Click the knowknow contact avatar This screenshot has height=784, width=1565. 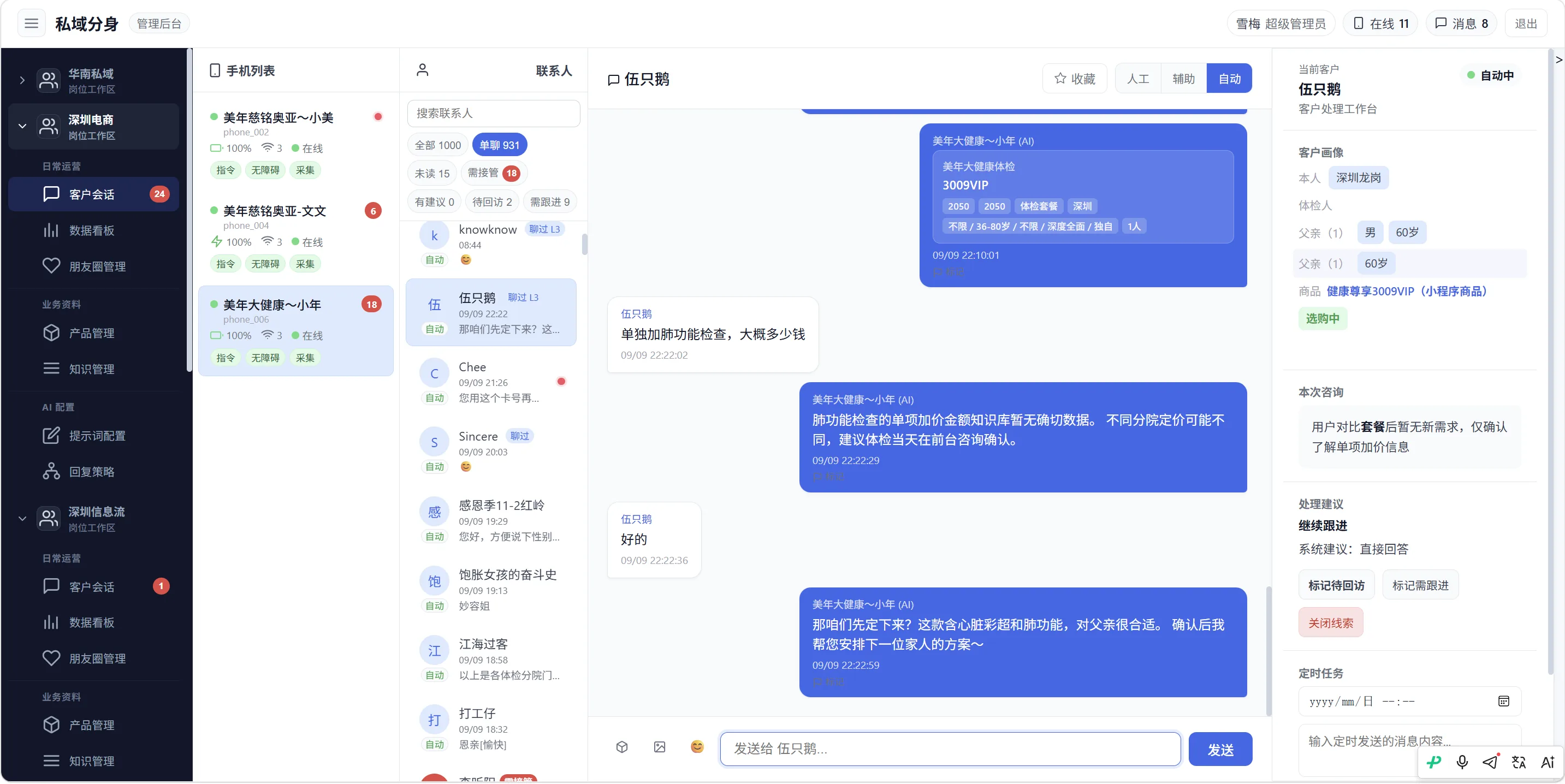(434, 236)
